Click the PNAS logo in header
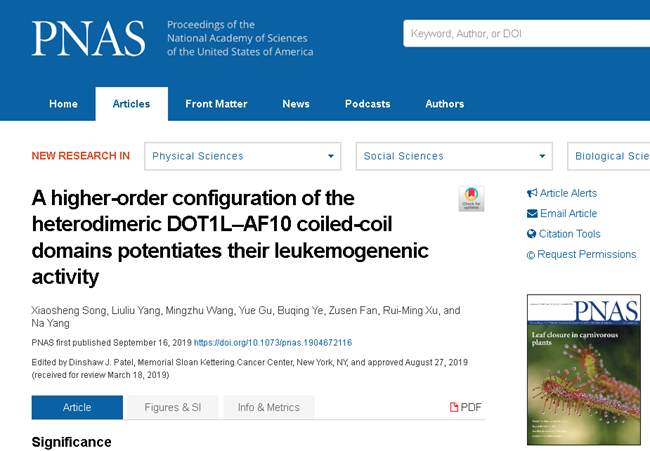 pos(89,38)
